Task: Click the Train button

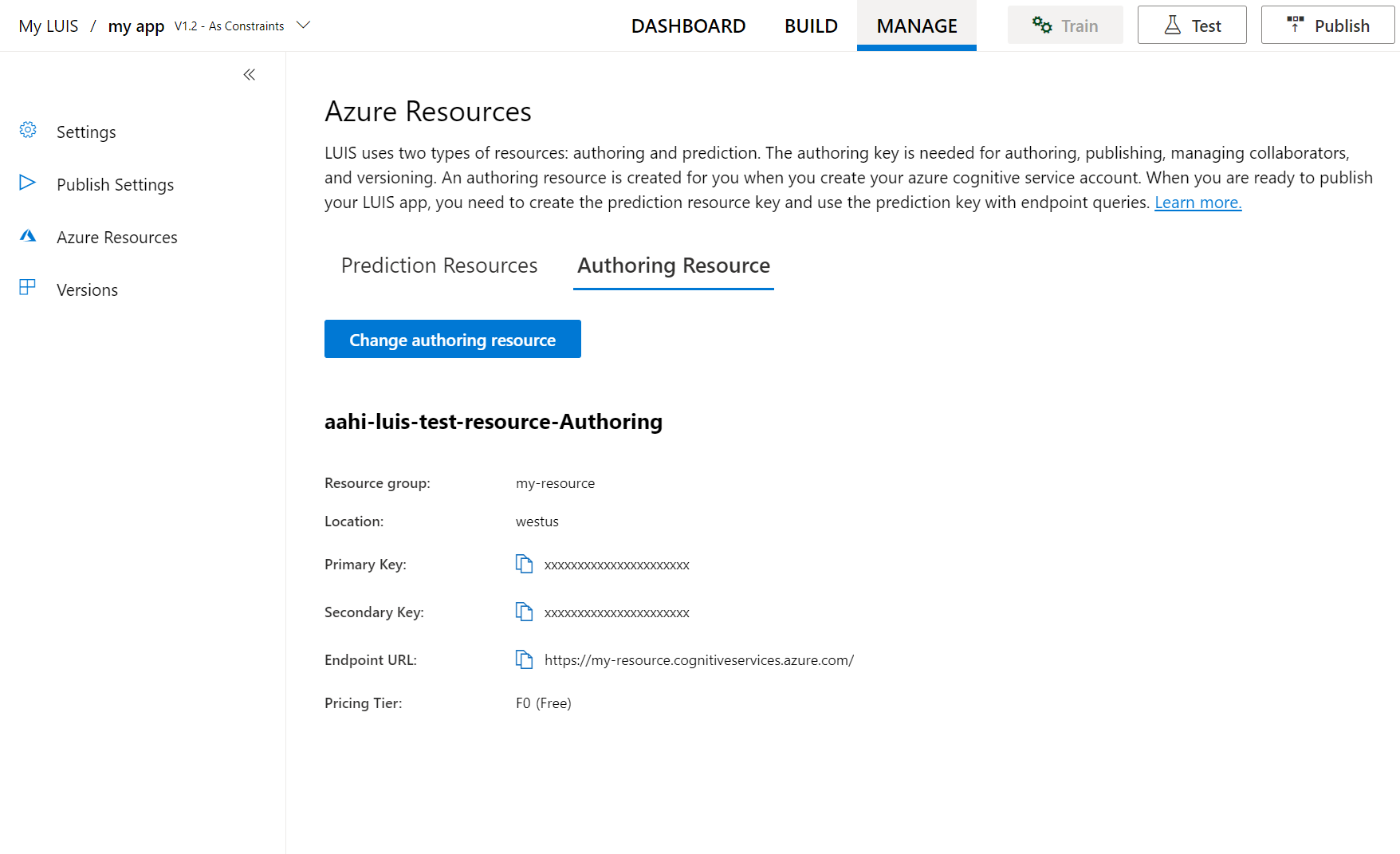Action: point(1065,26)
